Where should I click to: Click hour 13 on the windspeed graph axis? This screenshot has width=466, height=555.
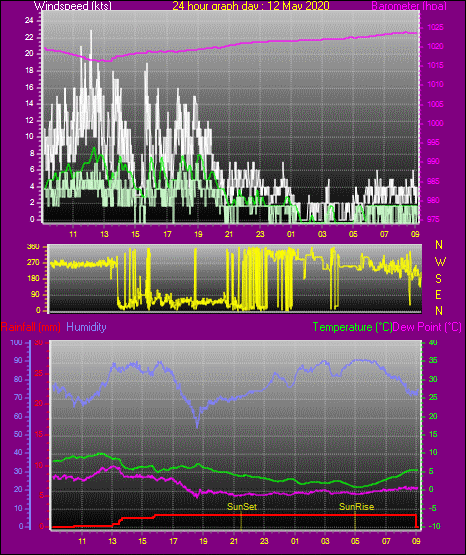click(x=104, y=234)
